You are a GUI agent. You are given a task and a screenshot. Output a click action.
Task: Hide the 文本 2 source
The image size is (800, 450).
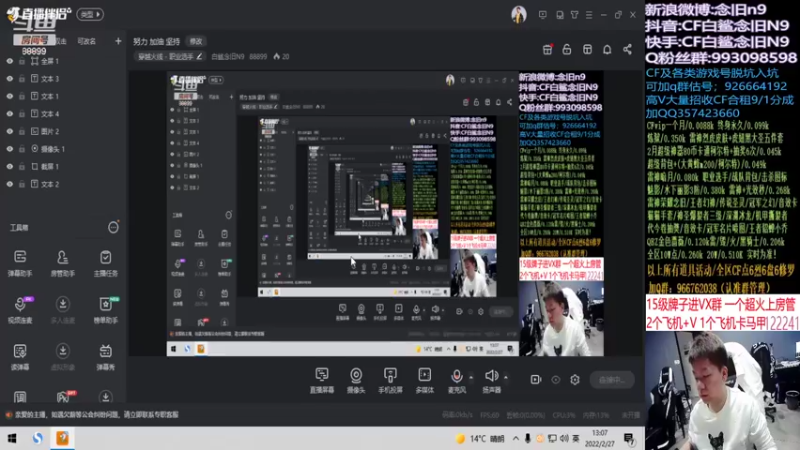coord(10,184)
